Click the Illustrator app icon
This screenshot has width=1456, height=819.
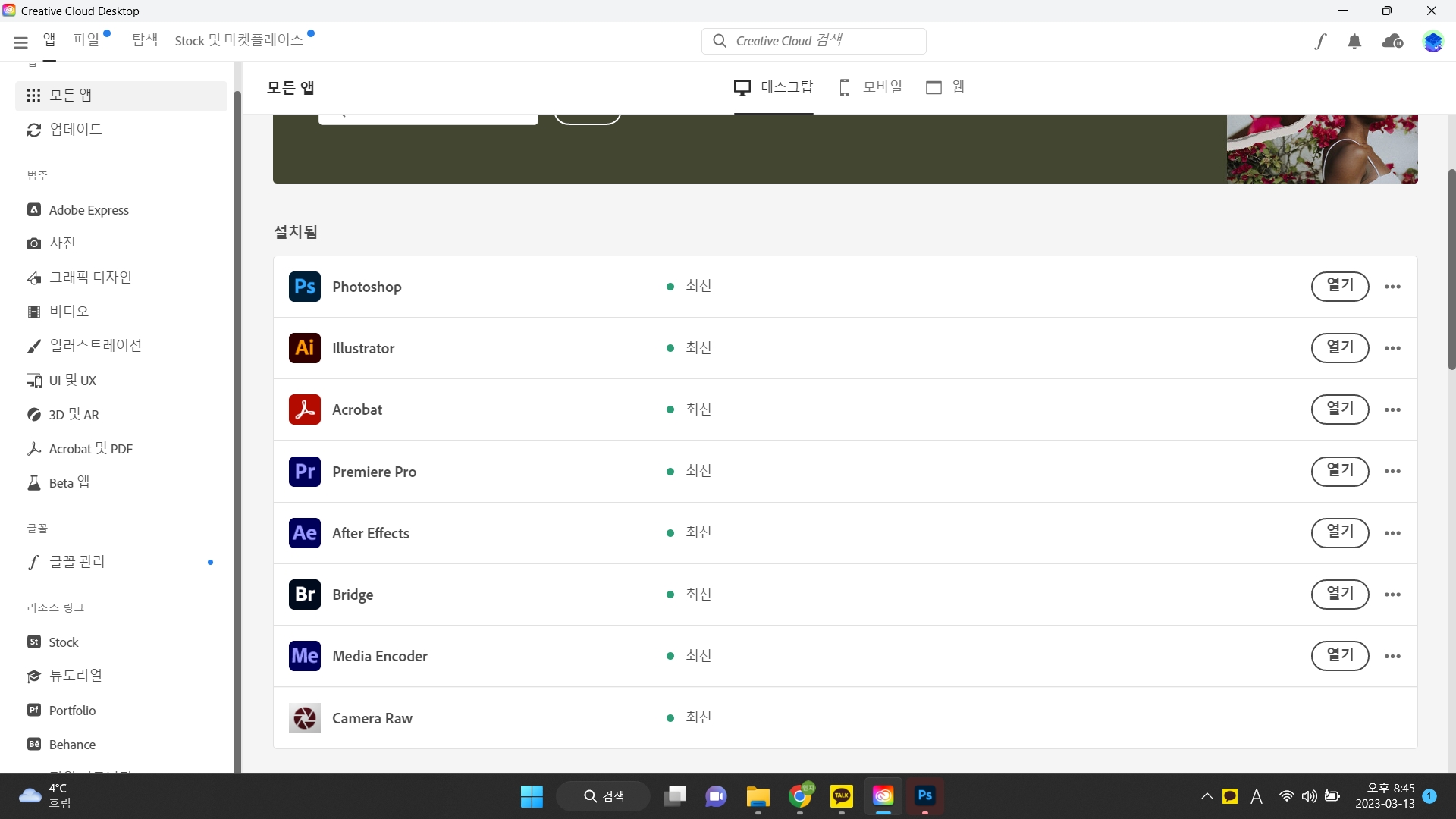coord(305,348)
